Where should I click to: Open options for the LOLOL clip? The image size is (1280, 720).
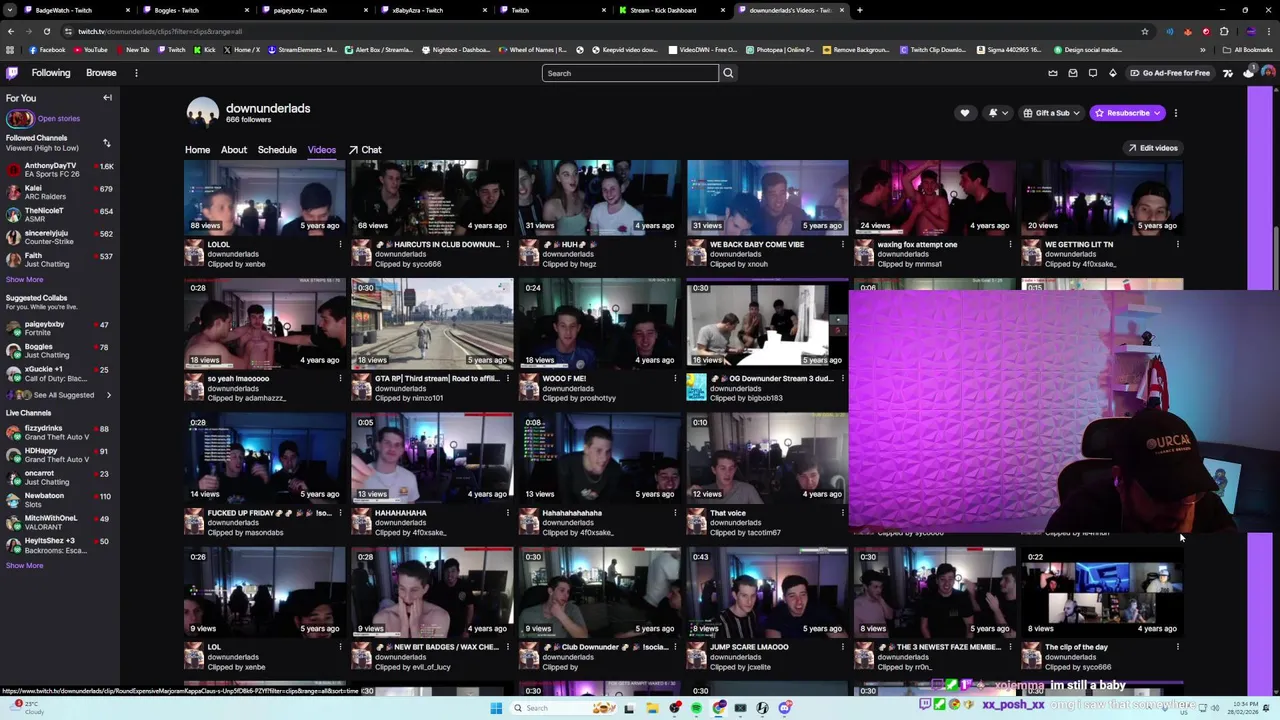click(x=340, y=244)
